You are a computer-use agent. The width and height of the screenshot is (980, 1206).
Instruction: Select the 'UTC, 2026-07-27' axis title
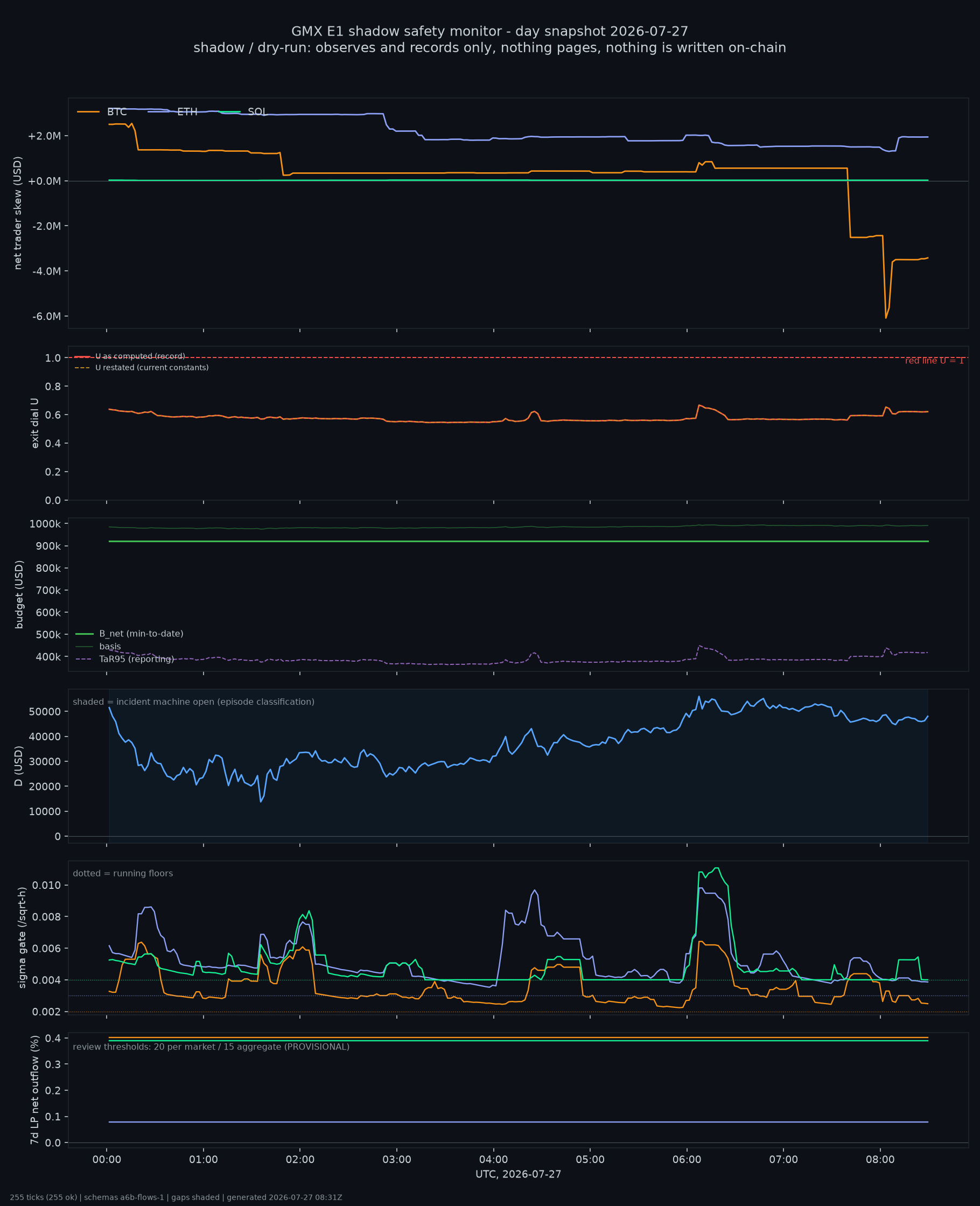[518, 1174]
